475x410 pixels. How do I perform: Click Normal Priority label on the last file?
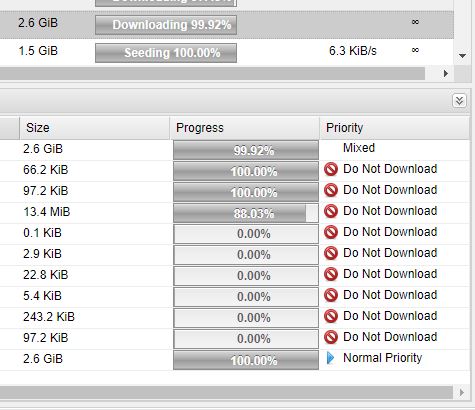coord(383,358)
